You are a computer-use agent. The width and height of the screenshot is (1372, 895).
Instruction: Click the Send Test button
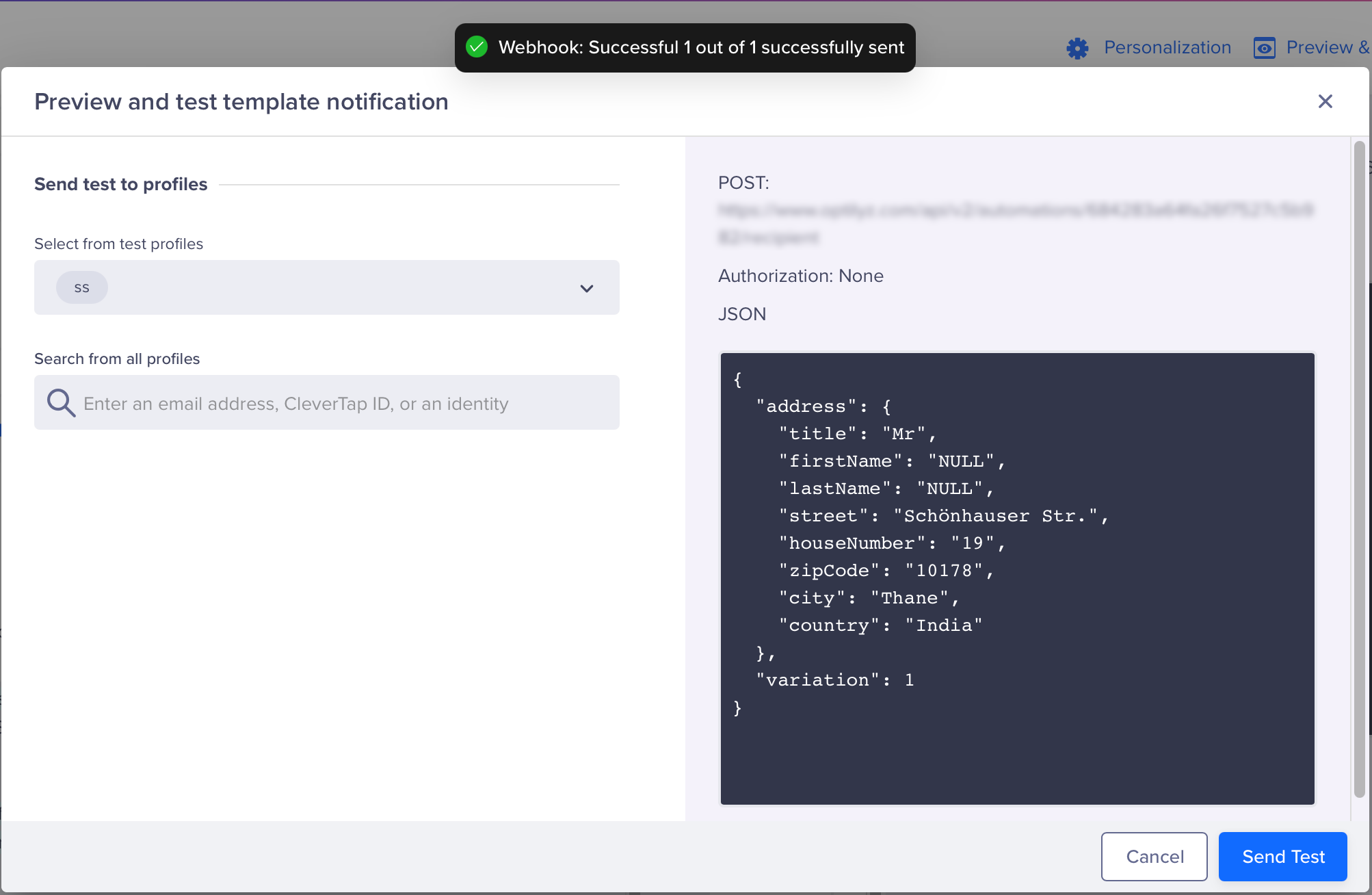(x=1282, y=857)
